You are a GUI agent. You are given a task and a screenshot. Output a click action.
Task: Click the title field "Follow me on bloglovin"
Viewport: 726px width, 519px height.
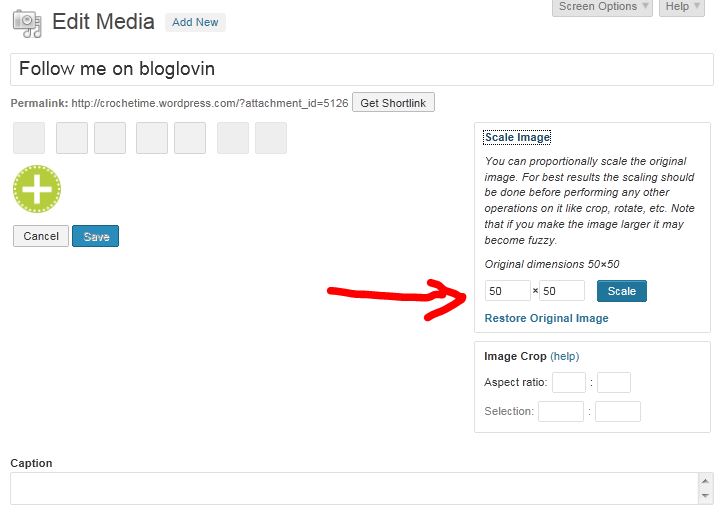tap(360, 69)
